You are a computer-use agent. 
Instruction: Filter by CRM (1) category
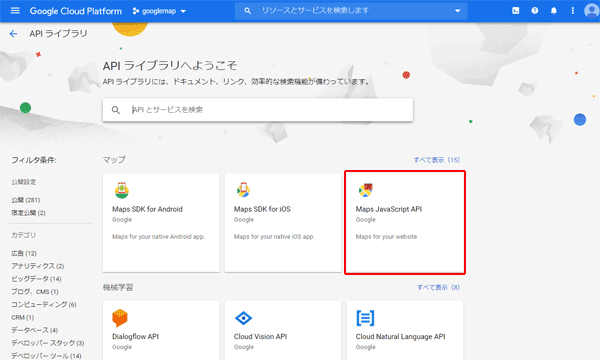pyautogui.click(x=23, y=318)
